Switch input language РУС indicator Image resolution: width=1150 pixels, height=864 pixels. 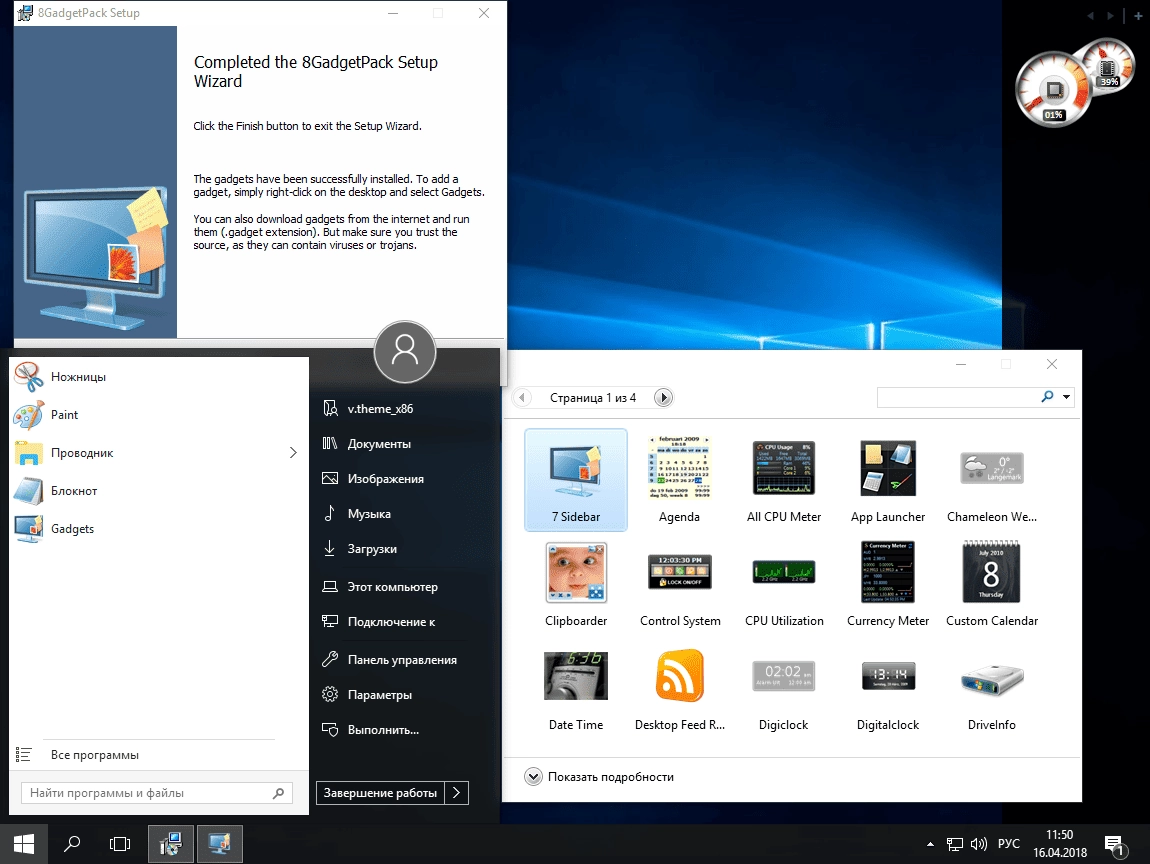[1008, 844]
